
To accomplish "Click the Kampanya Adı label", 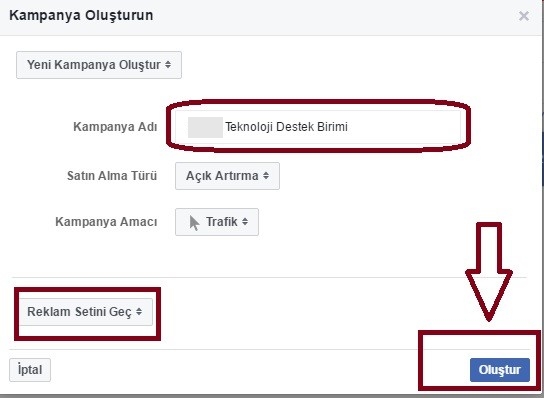I will (x=115, y=127).
